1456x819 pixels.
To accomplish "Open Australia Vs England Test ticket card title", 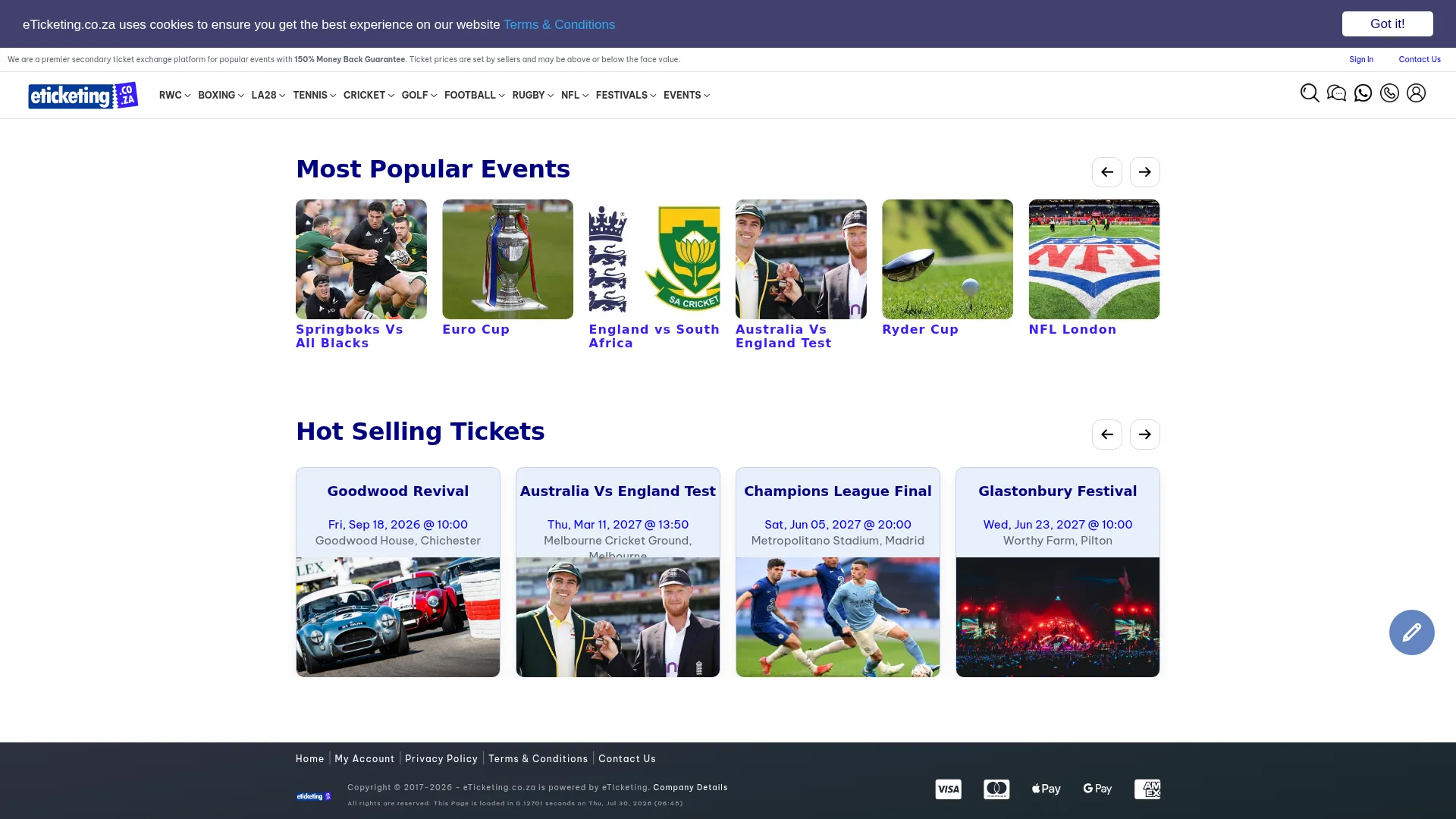I will click(617, 491).
